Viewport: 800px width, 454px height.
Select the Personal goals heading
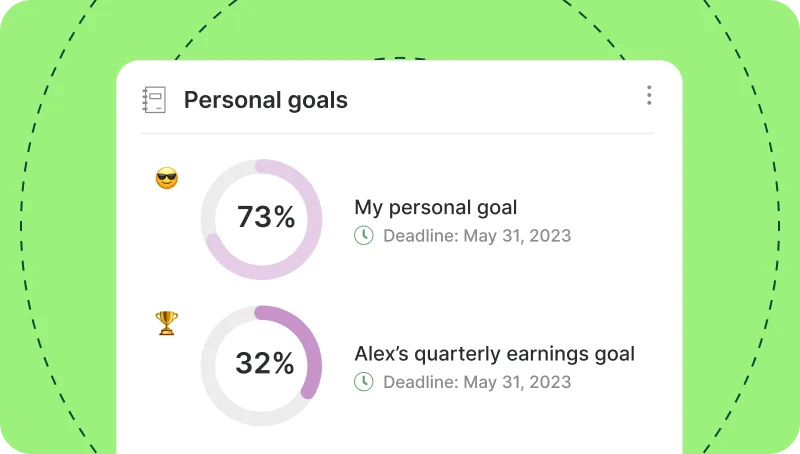[x=266, y=100]
